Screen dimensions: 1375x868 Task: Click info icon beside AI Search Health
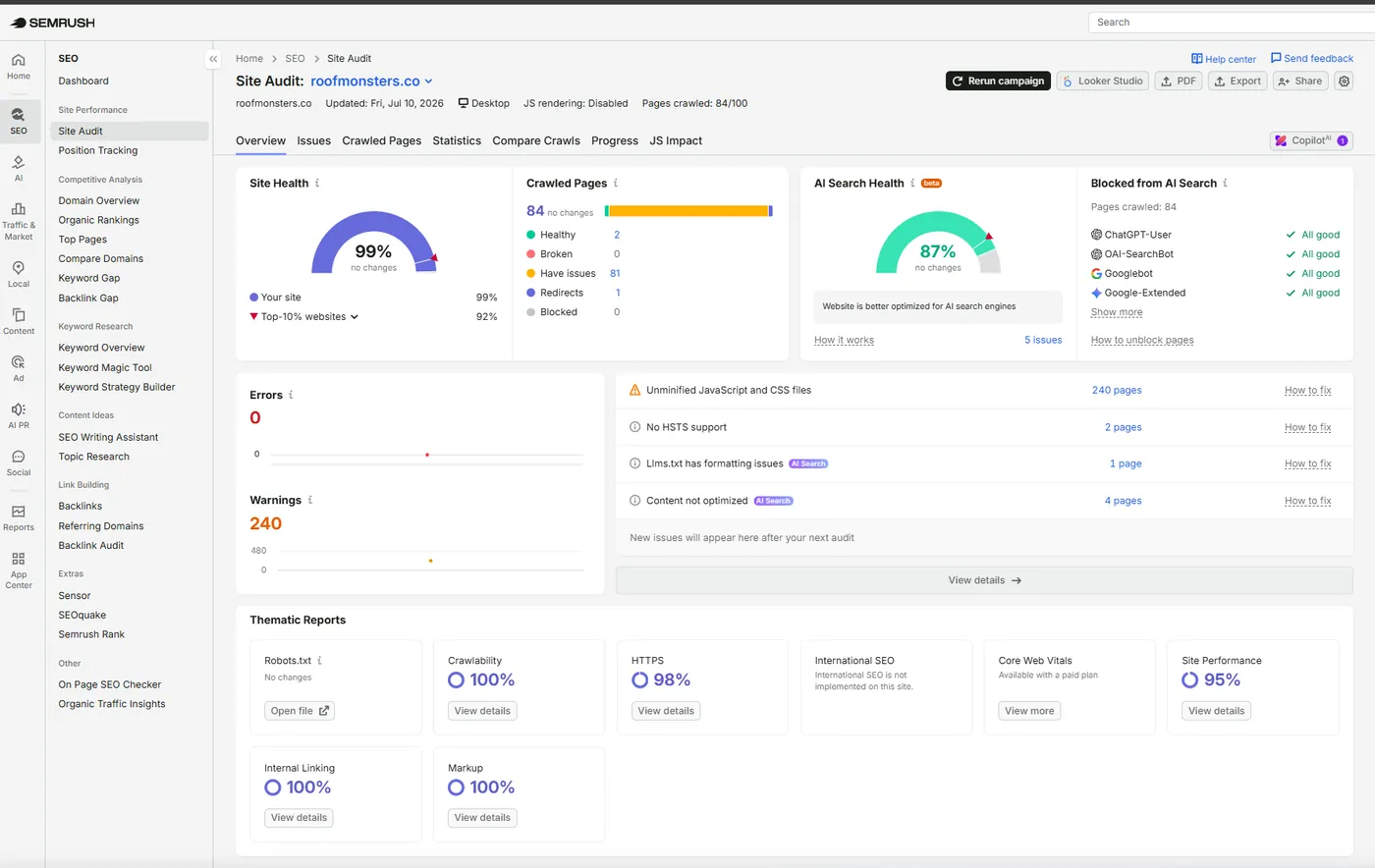[x=912, y=183]
